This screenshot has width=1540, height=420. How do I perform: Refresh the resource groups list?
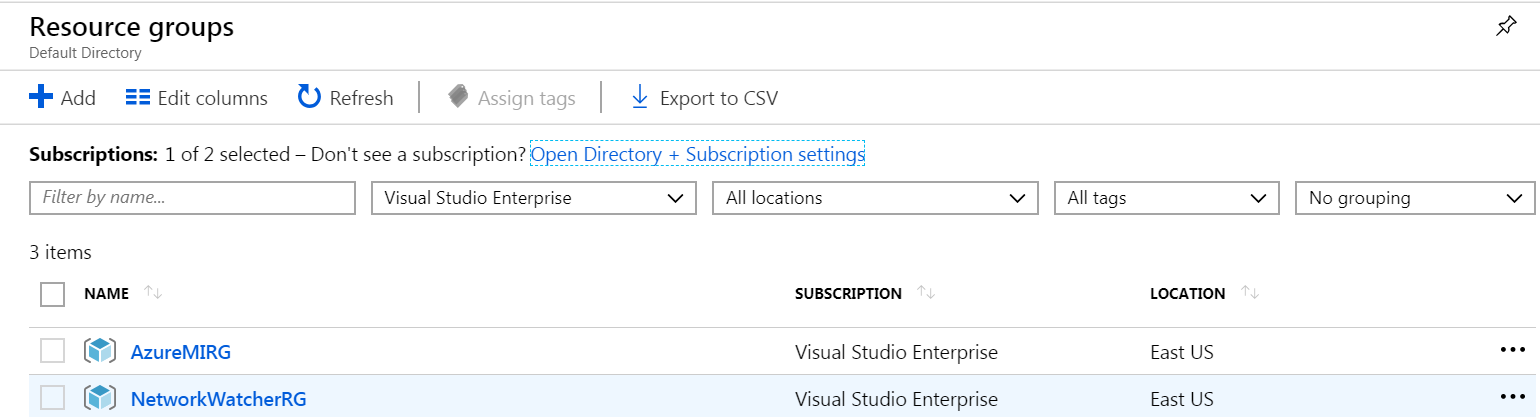346,98
